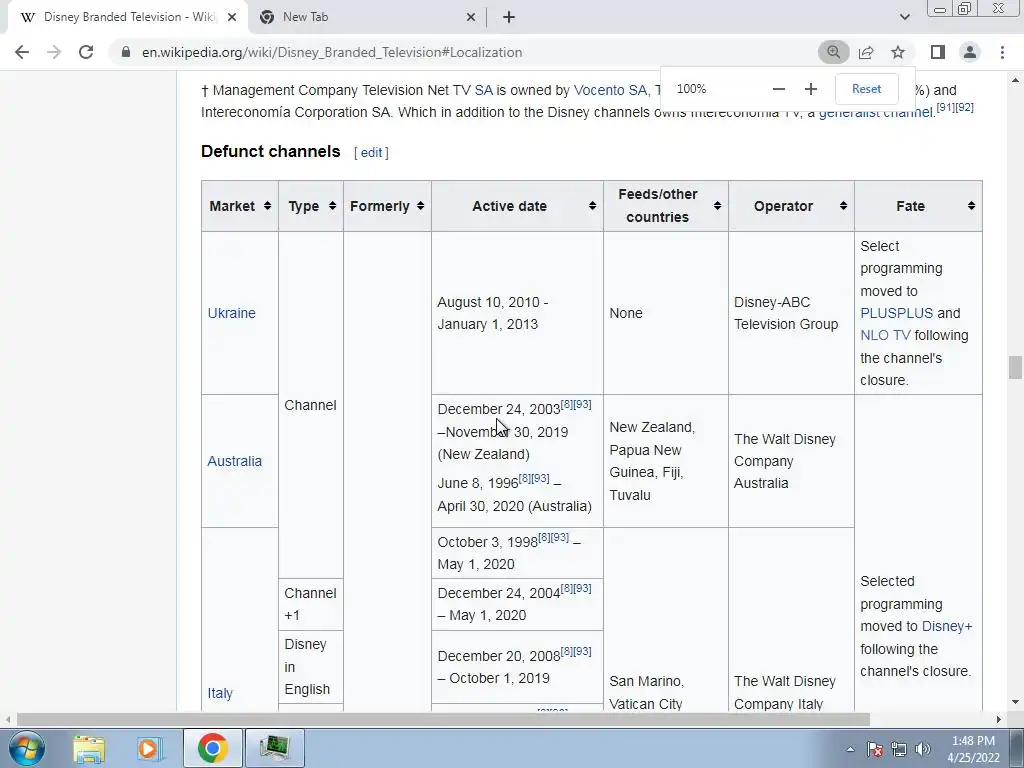Screen dimensions: 1024x768
Task: Open the Ukraine link
Action: pyautogui.click(x=231, y=313)
